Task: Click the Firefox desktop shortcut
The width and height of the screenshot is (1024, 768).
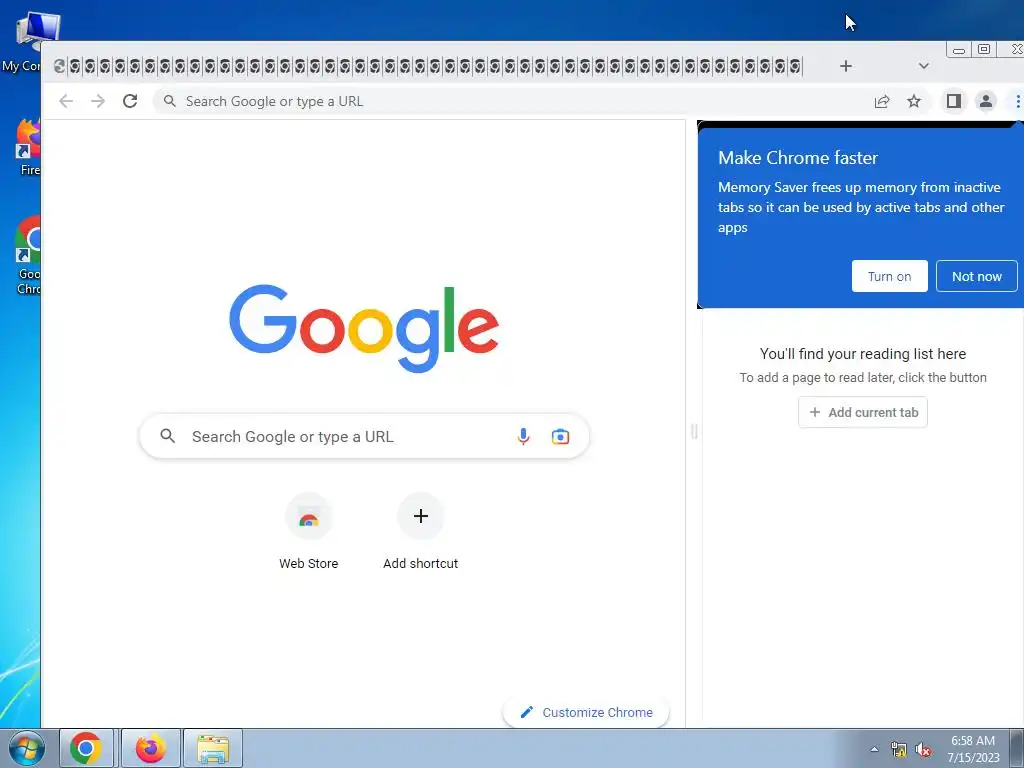Action: pos(26,148)
